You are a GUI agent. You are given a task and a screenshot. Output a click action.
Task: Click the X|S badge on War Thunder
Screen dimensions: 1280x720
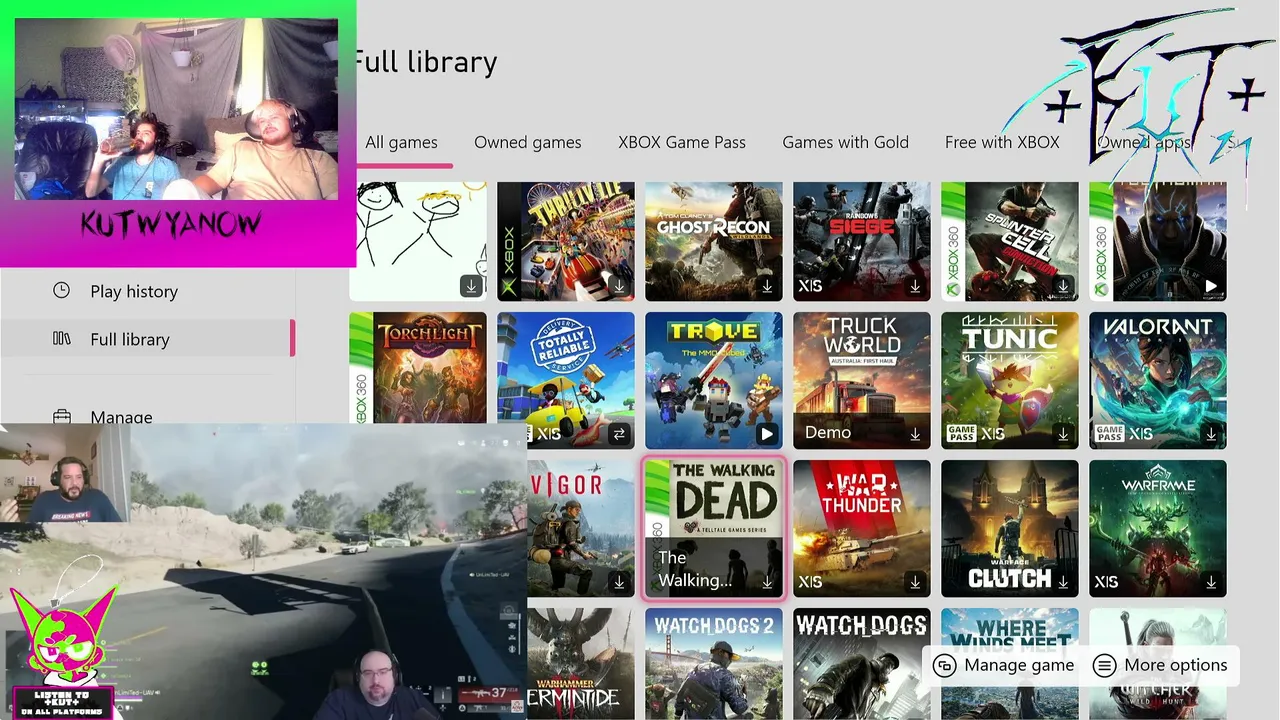[x=810, y=582]
